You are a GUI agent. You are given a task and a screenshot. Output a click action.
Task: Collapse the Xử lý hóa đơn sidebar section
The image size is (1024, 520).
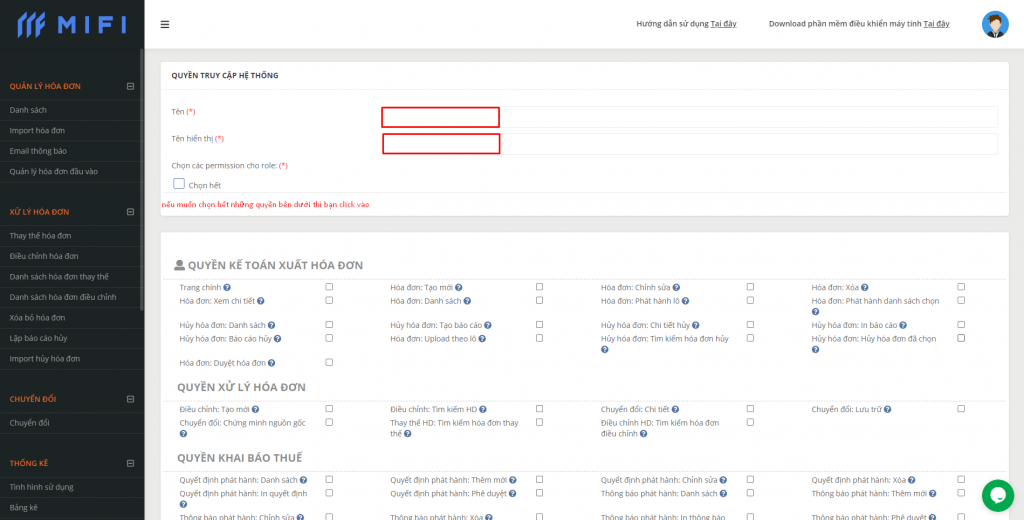pos(130,212)
